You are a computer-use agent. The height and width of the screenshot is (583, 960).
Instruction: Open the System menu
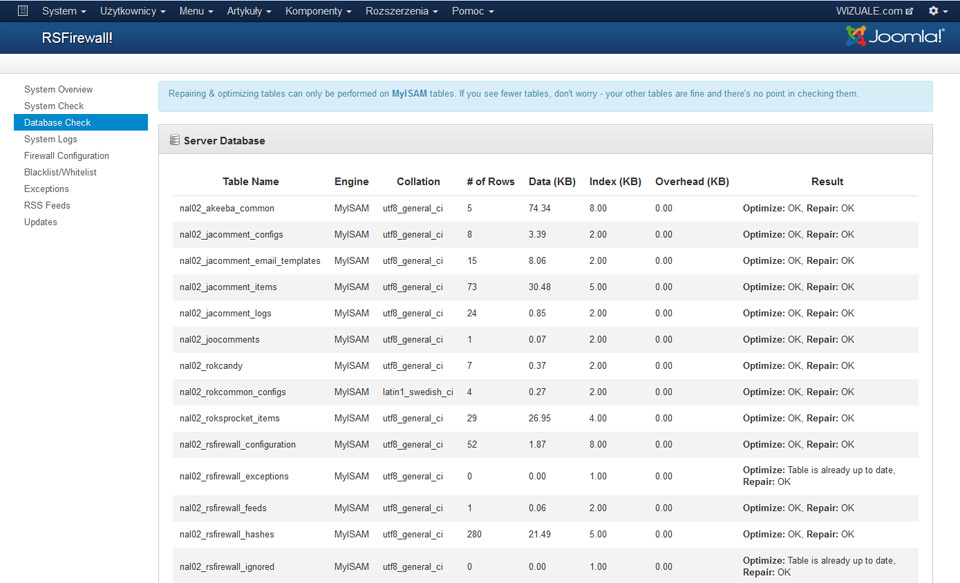(64, 11)
